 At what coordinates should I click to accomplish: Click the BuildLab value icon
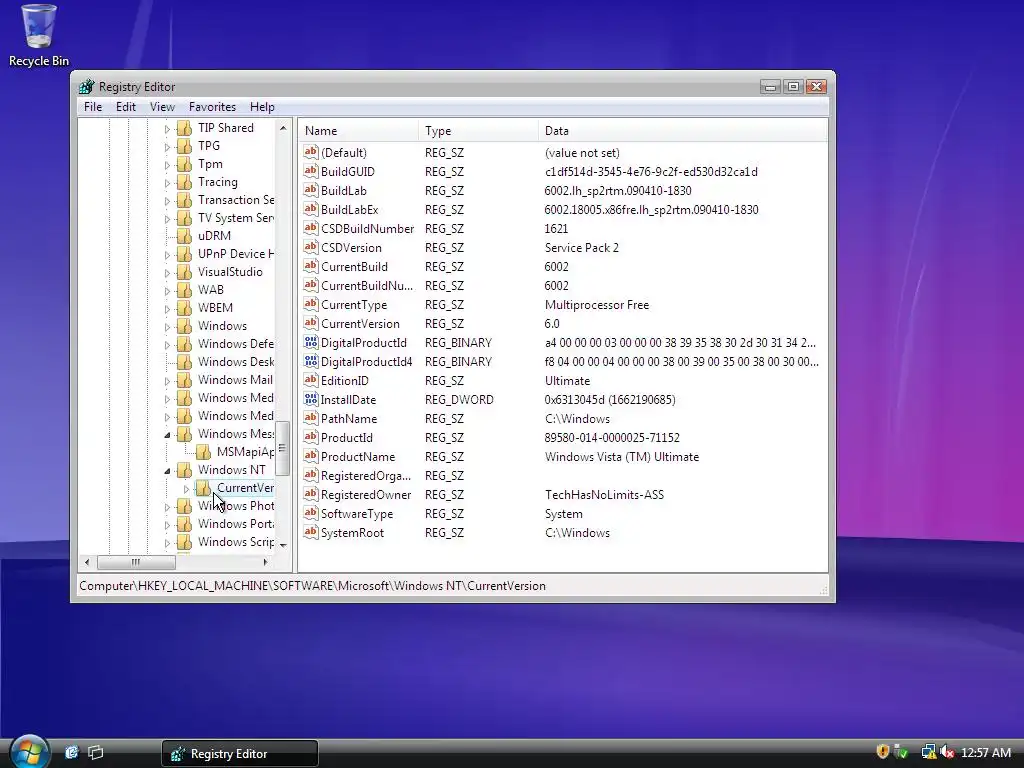(x=311, y=190)
